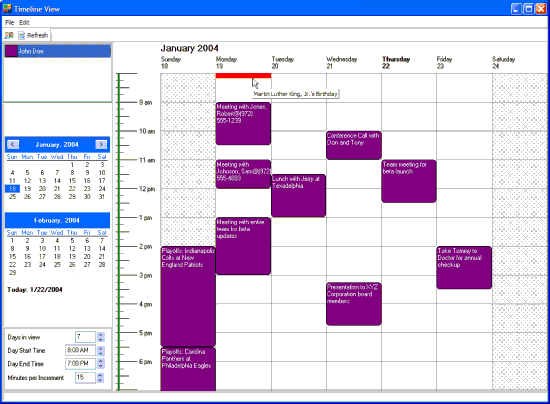Viewport: 550px width, 404px height.
Task: Click the users icon in toolbar
Action: coord(9,35)
